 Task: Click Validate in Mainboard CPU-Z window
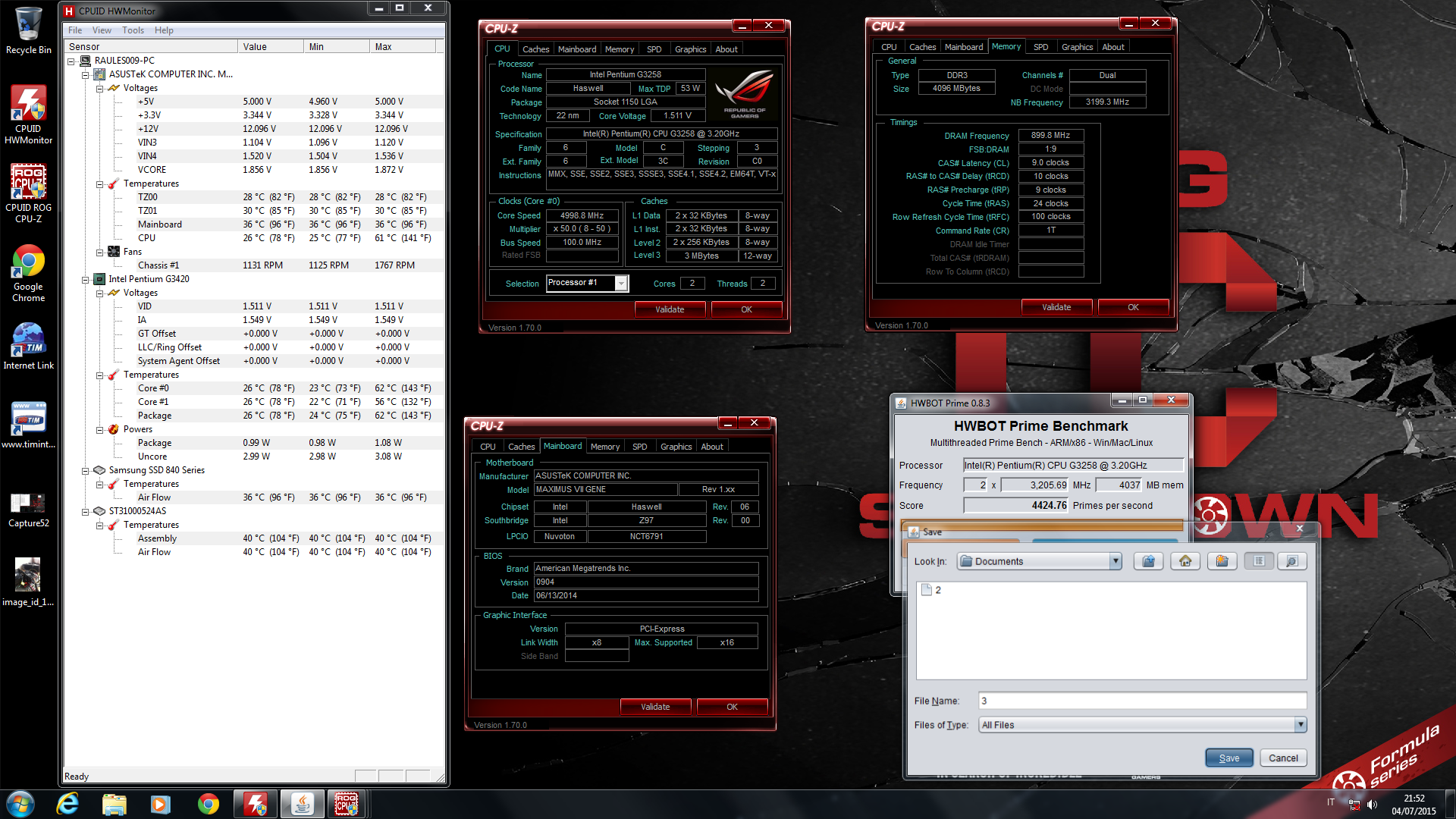[x=655, y=707]
